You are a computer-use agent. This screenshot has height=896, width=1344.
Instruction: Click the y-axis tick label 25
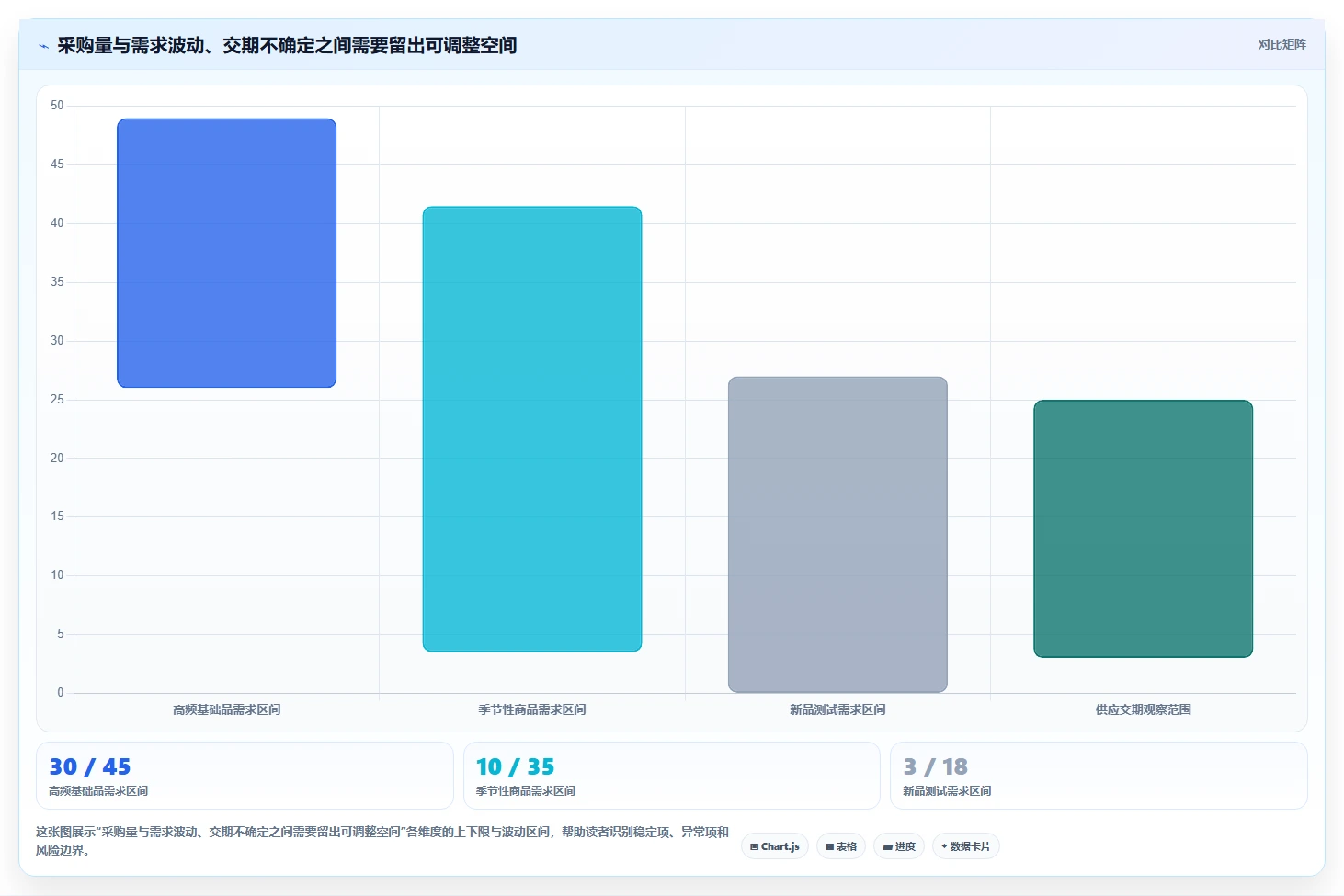click(57, 400)
